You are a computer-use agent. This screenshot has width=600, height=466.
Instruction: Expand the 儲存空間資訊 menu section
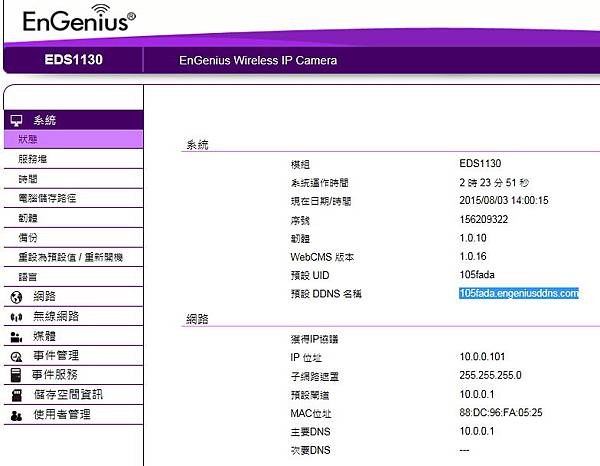(73, 395)
